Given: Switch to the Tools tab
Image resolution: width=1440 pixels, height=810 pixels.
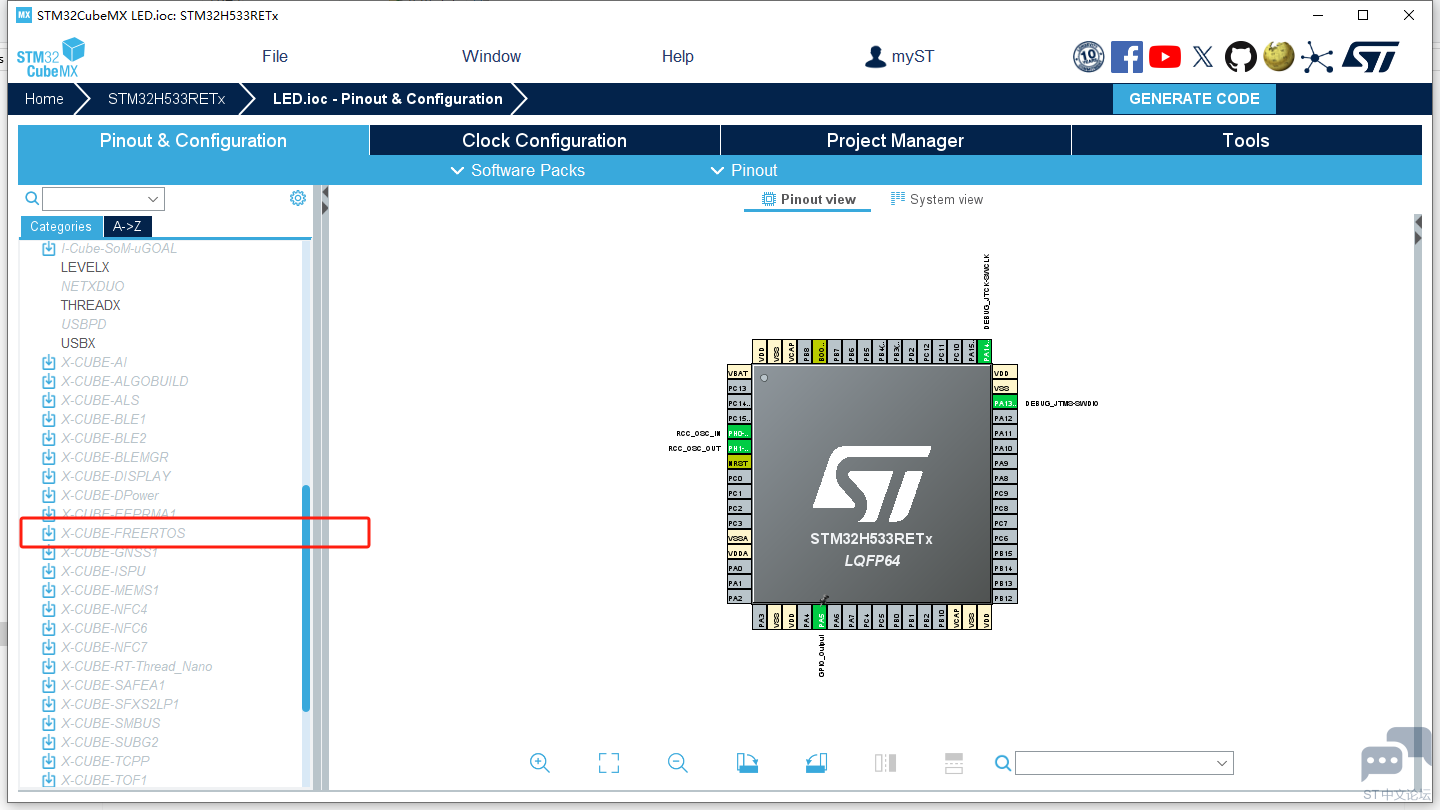Looking at the screenshot, I should click(x=1246, y=140).
